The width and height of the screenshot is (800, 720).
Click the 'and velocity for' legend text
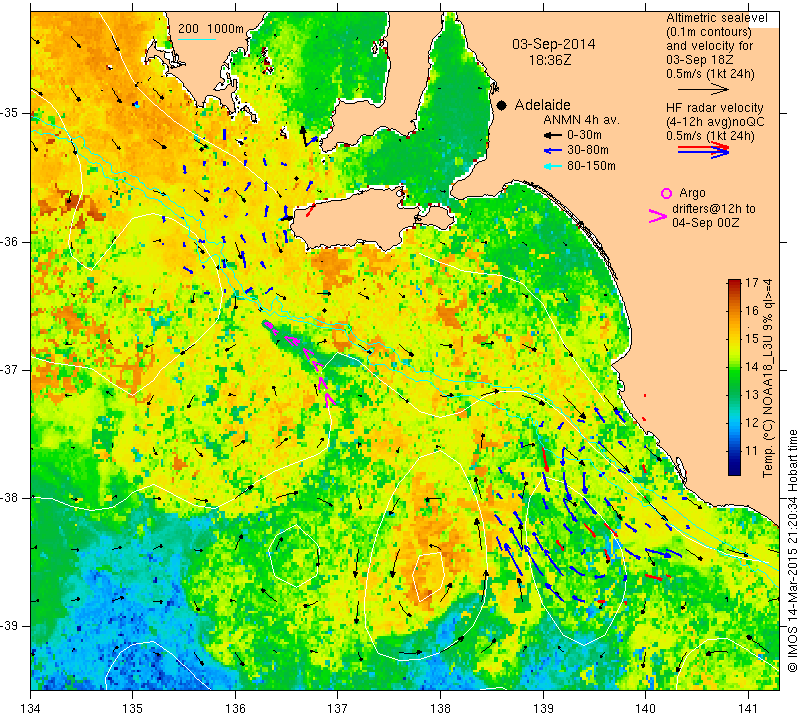(x=710, y=46)
